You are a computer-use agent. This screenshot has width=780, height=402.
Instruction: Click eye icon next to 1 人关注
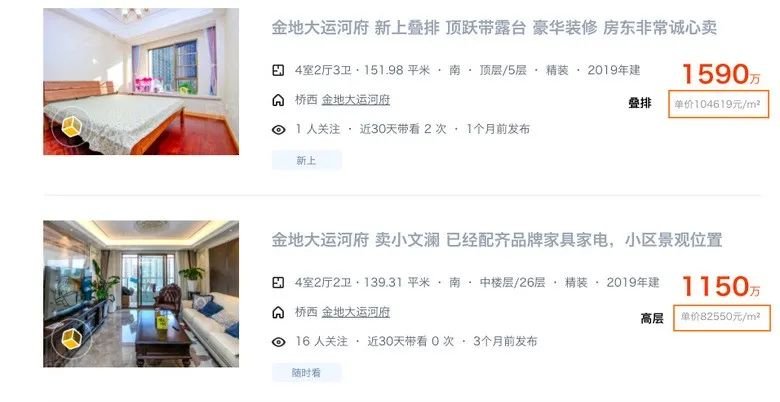coord(279,130)
